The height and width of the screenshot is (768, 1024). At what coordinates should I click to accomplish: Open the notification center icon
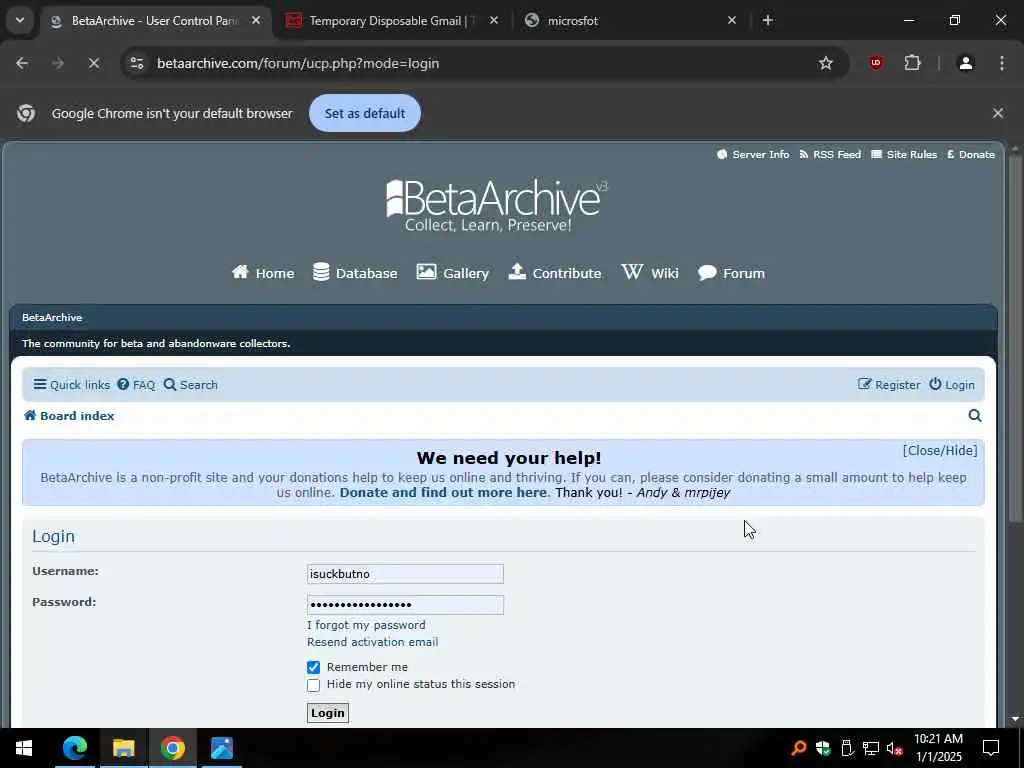pyautogui.click(x=991, y=748)
